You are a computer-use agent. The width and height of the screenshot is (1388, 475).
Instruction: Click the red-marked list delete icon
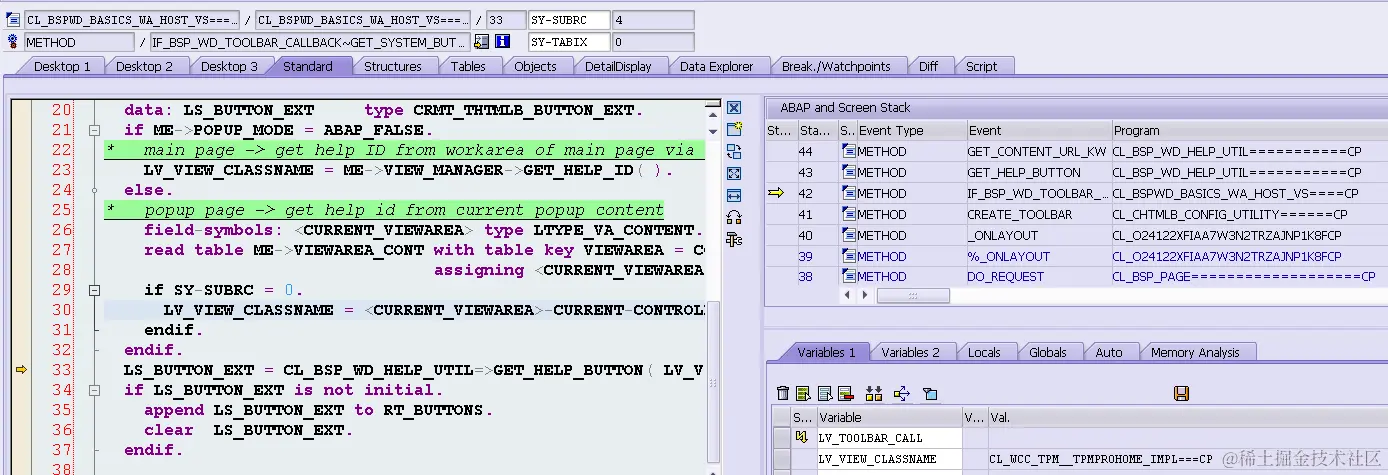(845, 394)
